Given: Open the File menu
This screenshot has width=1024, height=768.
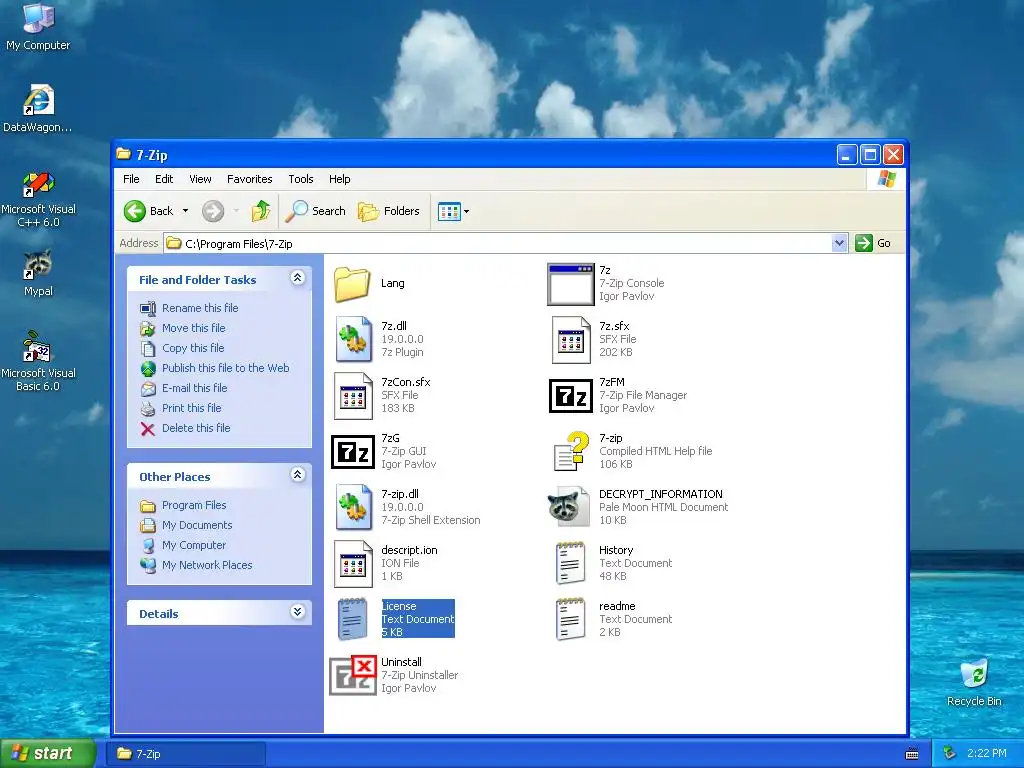Looking at the screenshot, I should (x=131, y=179).
